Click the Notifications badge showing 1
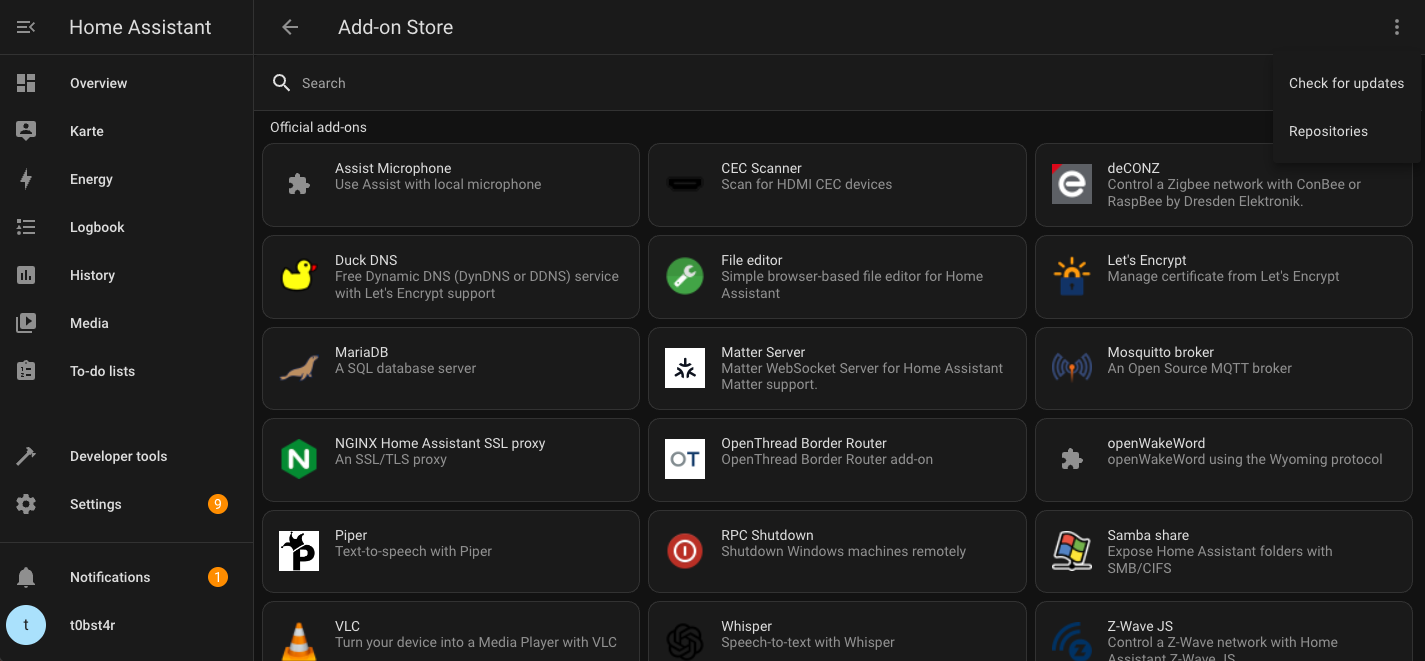The width and height of the screenshot is (1425, 661). [x=218, y=577]
